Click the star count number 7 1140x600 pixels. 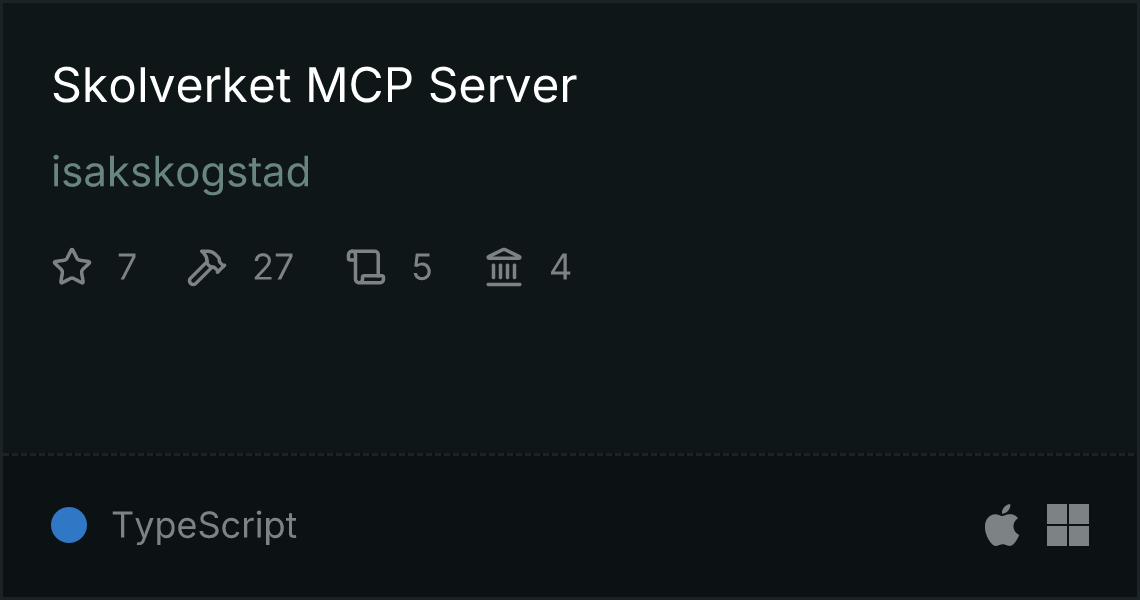click(x=127, y=267)
